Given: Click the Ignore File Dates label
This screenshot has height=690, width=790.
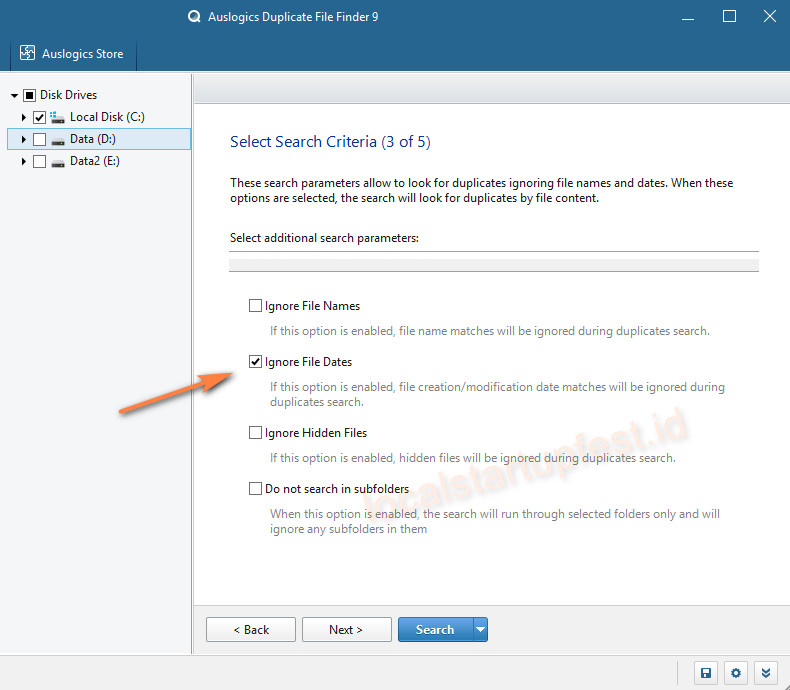Looking at the screenshot, I should 308,362.
